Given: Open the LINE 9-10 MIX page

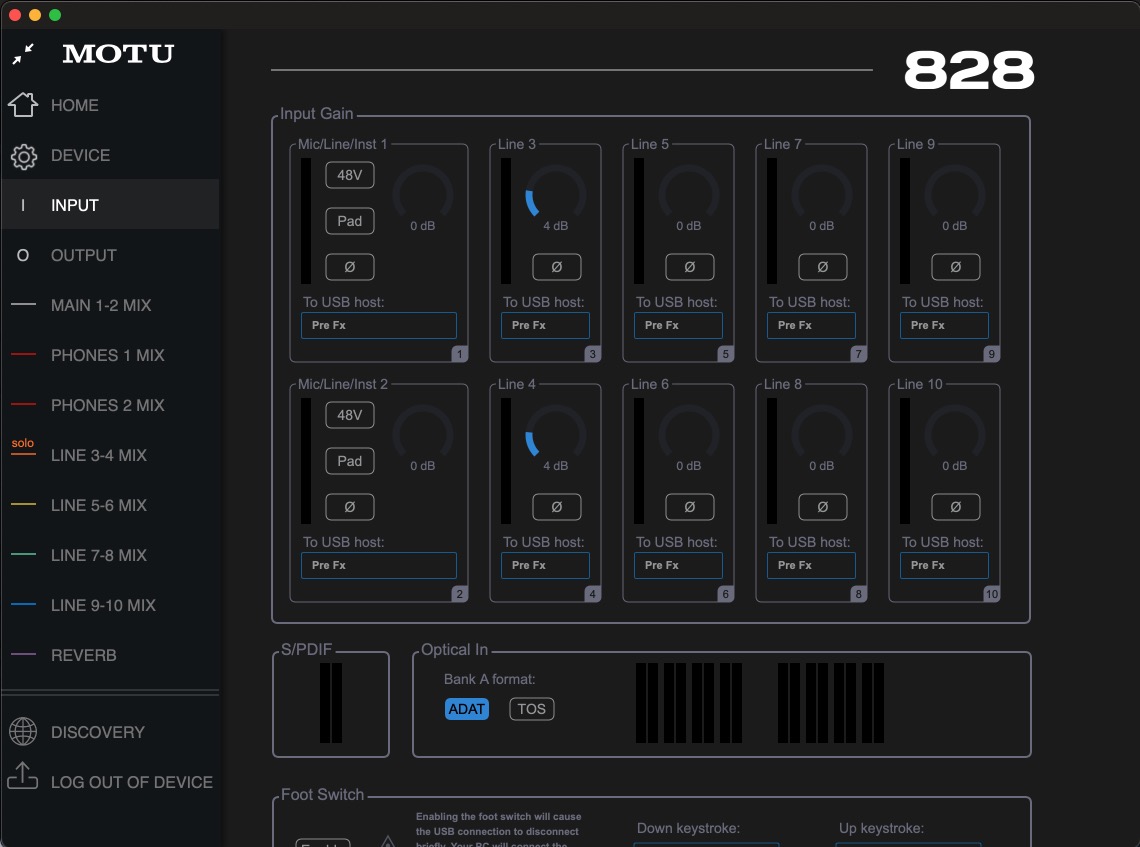Looking at the screenshot, I should 111,605.
